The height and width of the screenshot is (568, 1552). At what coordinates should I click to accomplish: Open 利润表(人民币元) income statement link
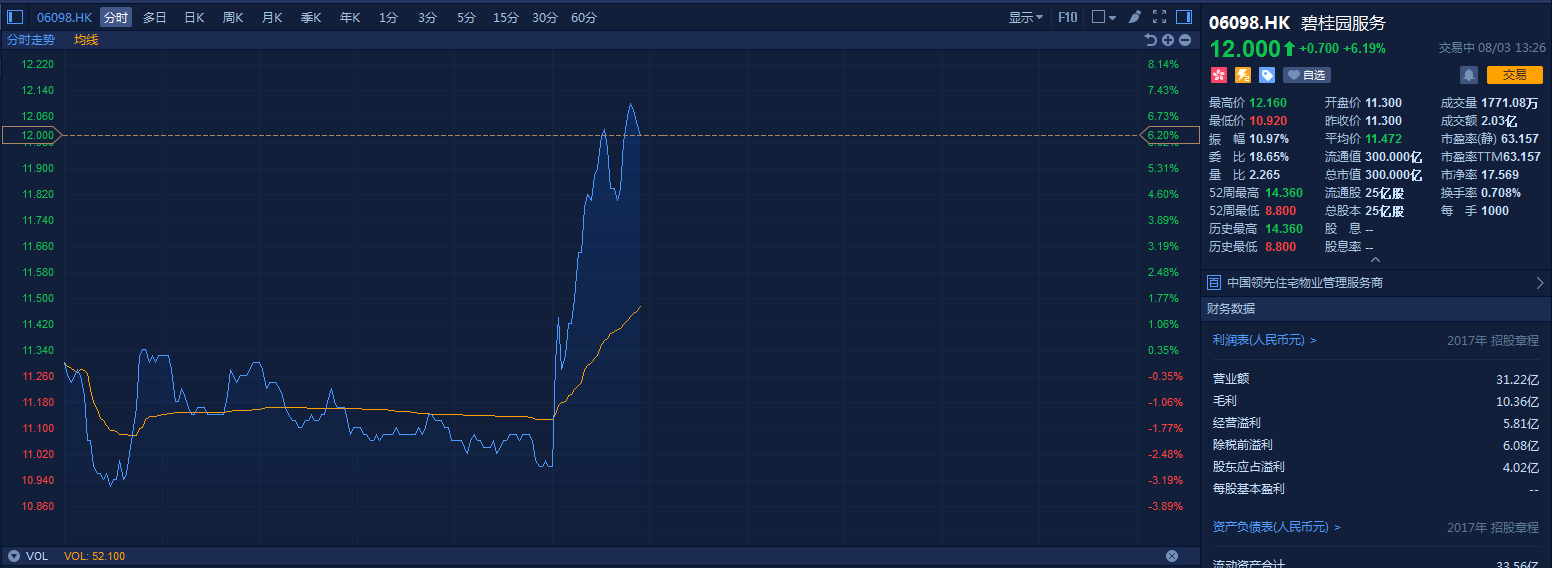pos(1264,340)
